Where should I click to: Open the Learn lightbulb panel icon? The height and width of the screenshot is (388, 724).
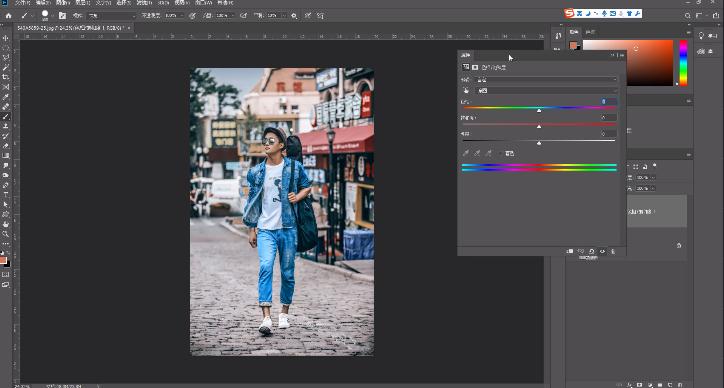point(701,36)
